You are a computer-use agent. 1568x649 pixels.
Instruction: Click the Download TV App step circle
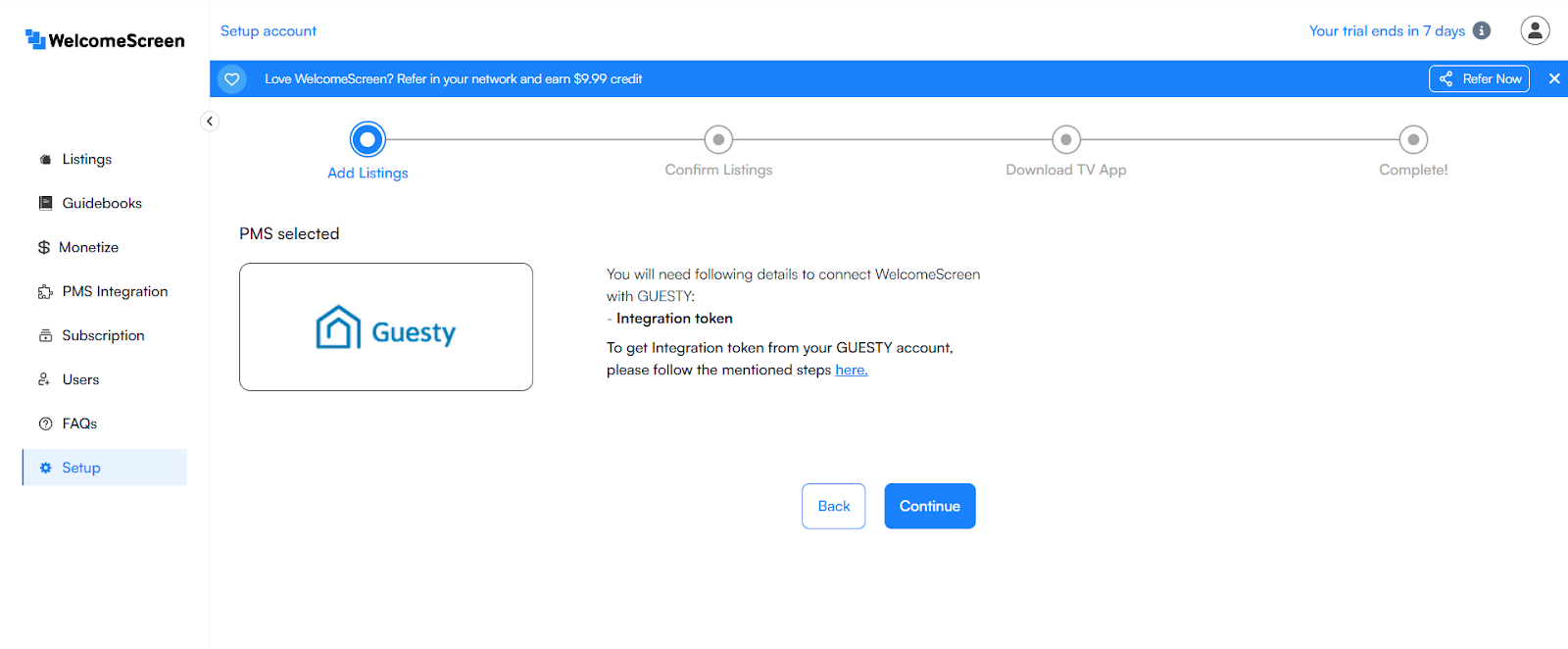point(1066,139)
